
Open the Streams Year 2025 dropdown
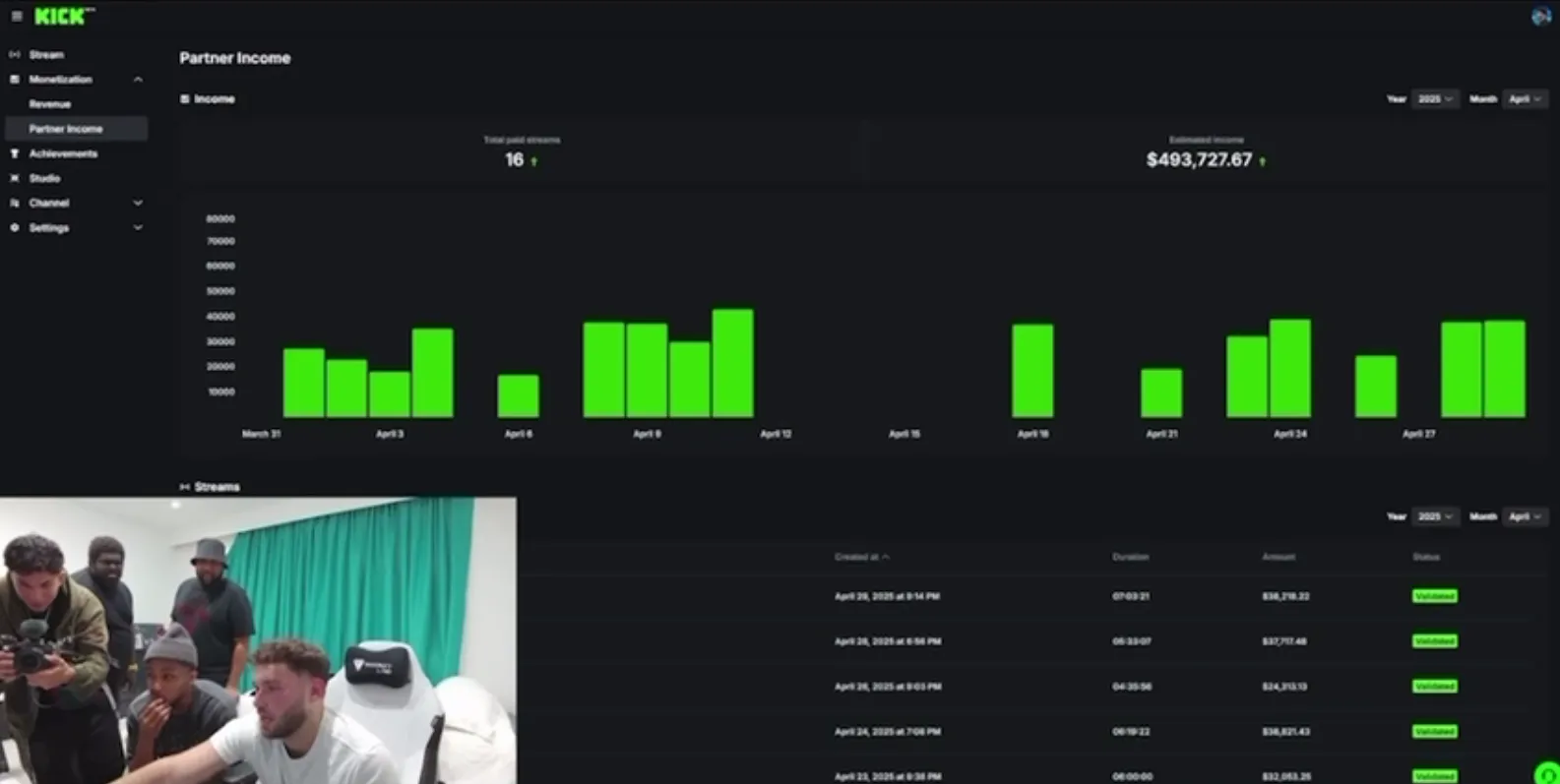pos(1435,516)
